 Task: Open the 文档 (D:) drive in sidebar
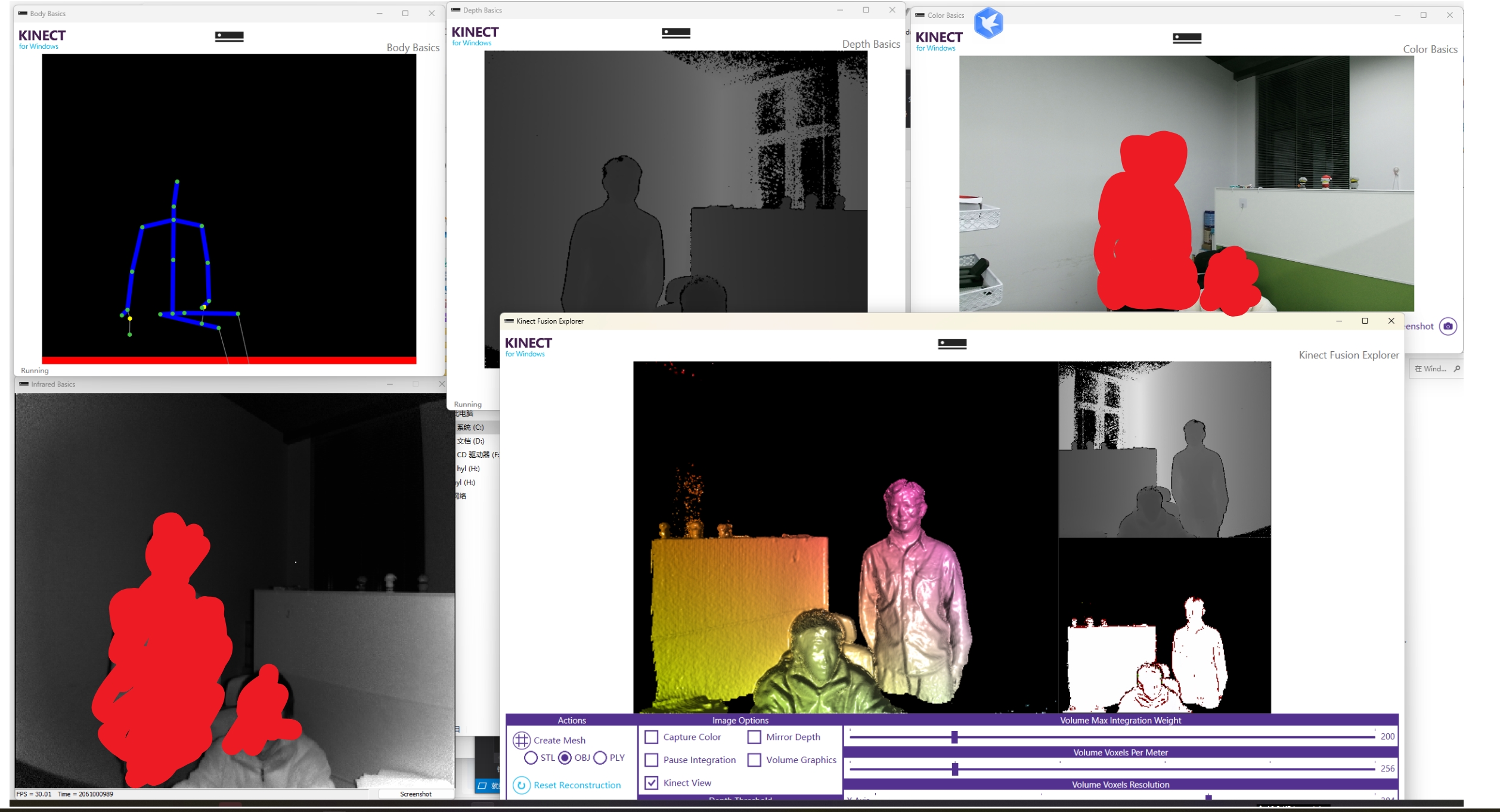tap(470, 441)
